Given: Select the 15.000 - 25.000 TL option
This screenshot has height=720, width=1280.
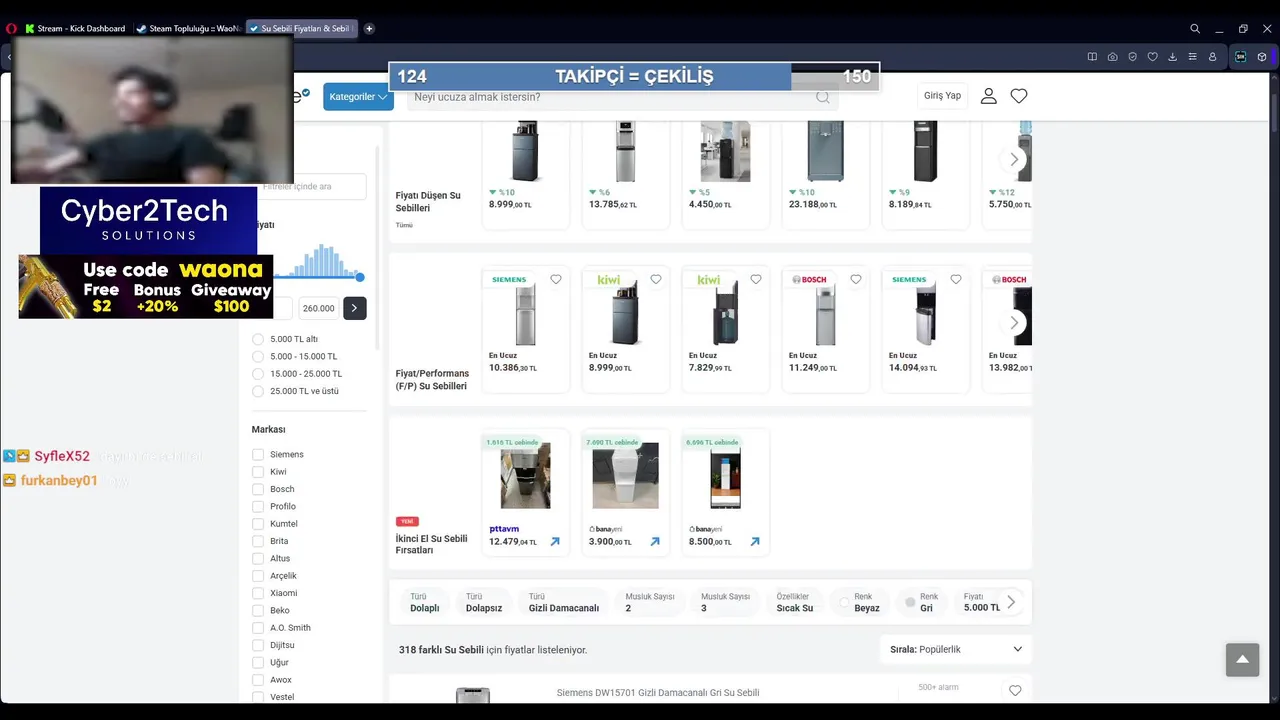Looking at the screenshot, I should point(258,374).
